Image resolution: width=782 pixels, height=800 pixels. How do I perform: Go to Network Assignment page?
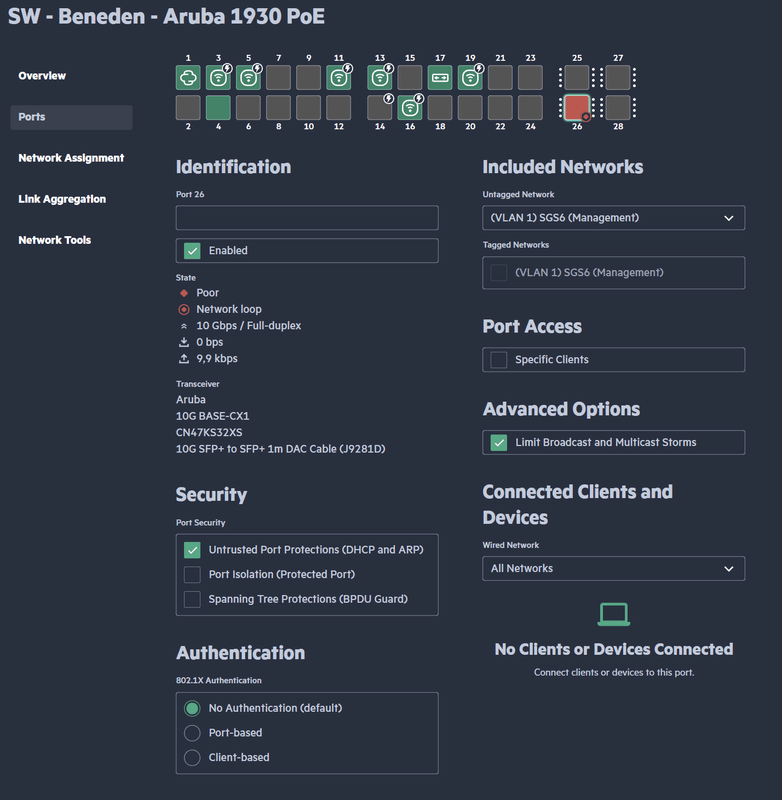click(x=71, y=158)
